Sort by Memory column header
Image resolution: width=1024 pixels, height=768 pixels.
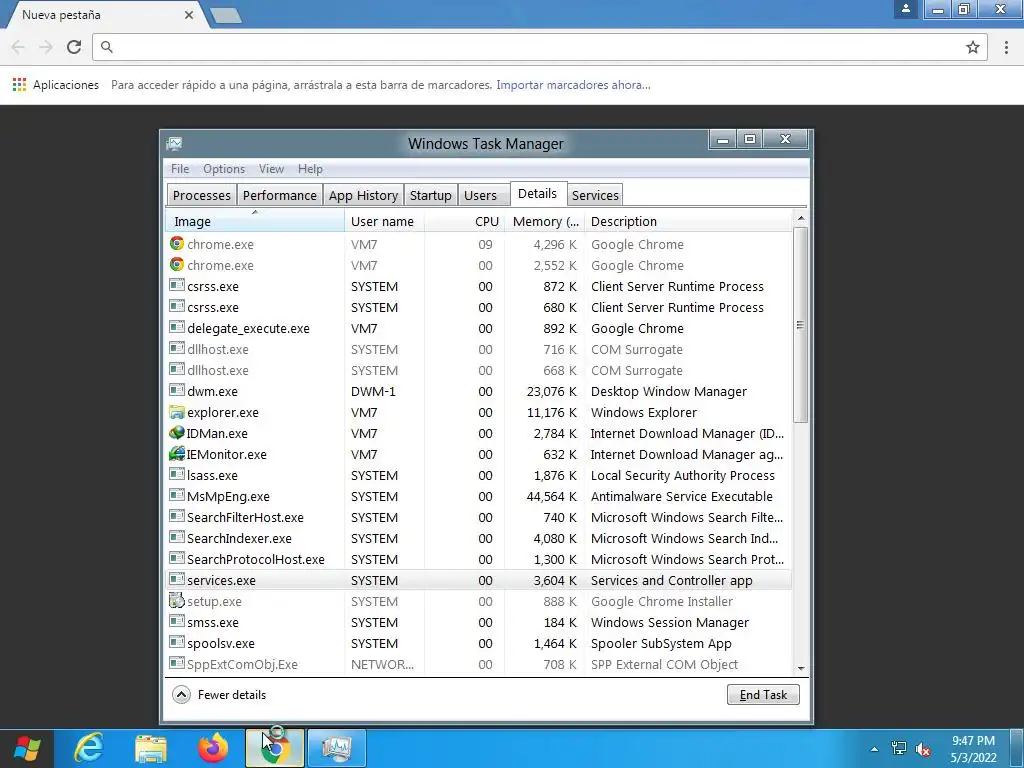point(544,221)
